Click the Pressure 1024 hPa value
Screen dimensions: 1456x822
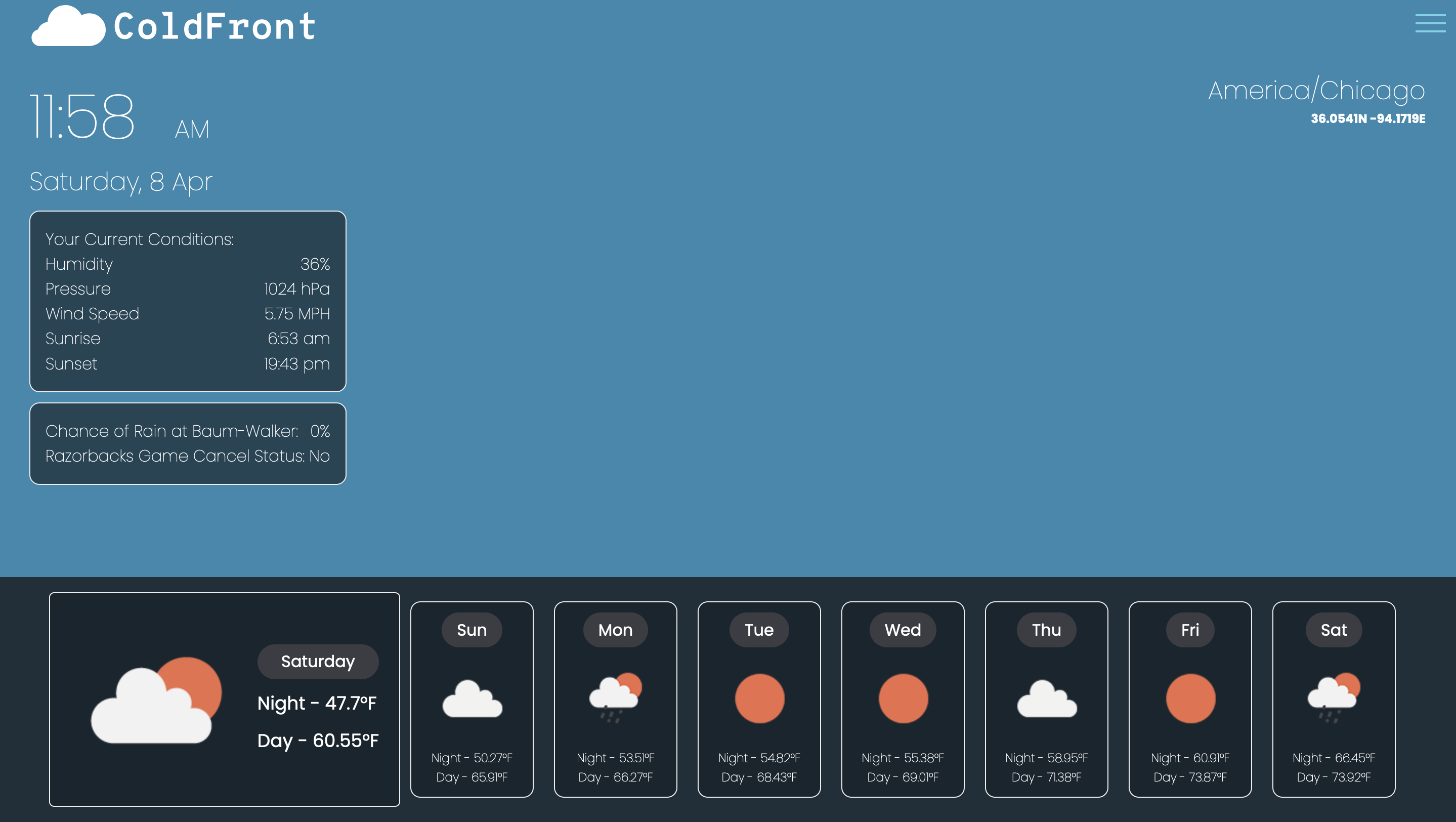(x=297, y=289)
